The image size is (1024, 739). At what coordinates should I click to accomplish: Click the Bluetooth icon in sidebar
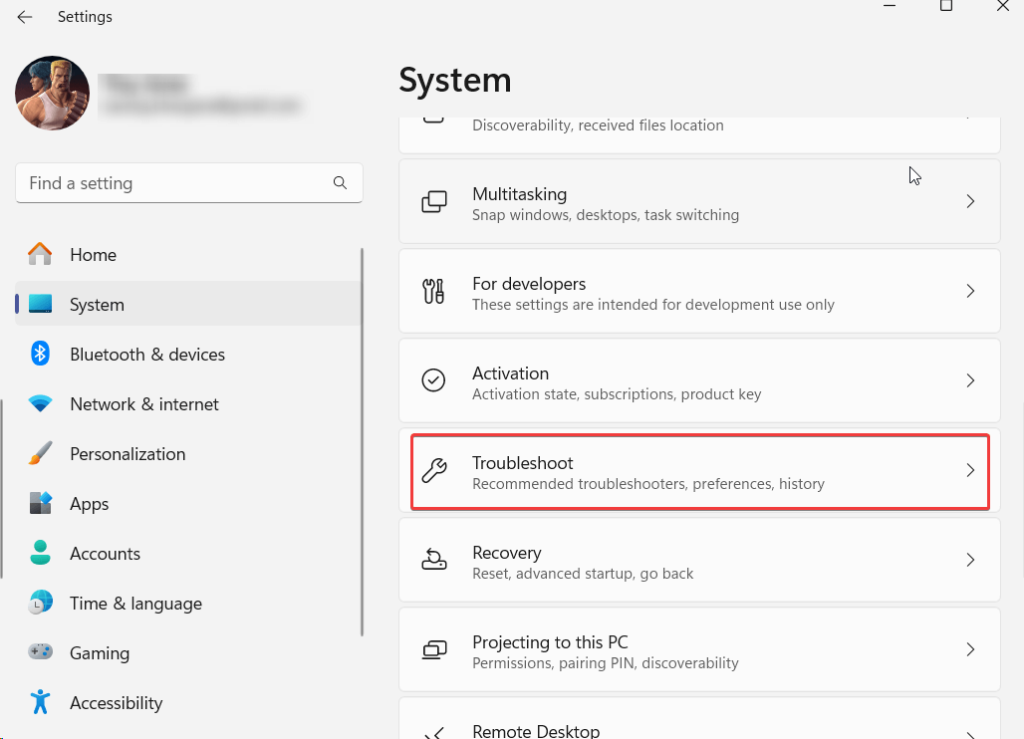pos(40,354)
